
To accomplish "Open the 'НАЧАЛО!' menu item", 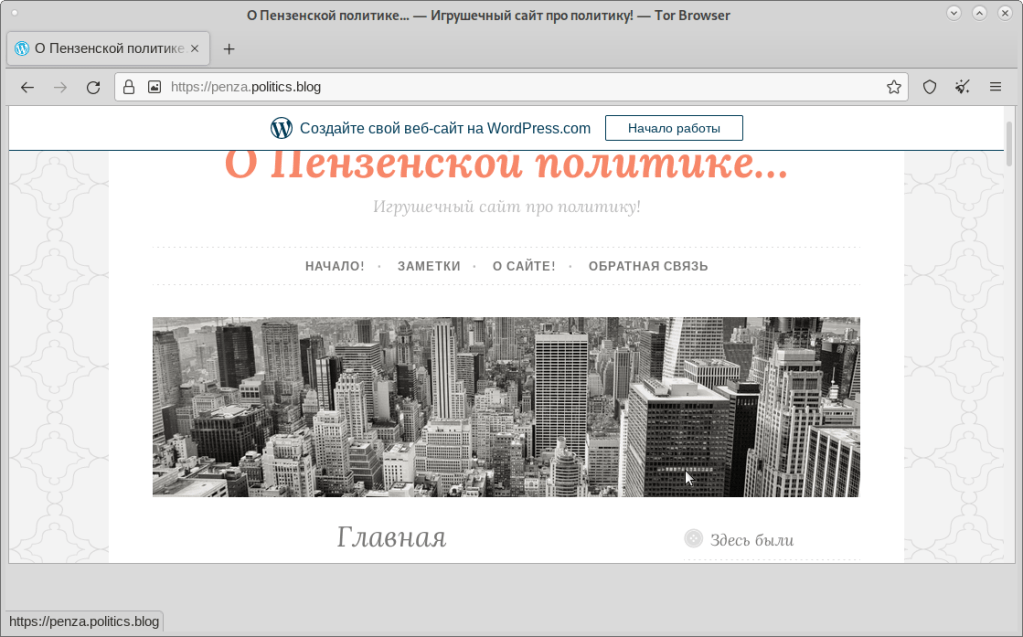I will click(335, 266).
